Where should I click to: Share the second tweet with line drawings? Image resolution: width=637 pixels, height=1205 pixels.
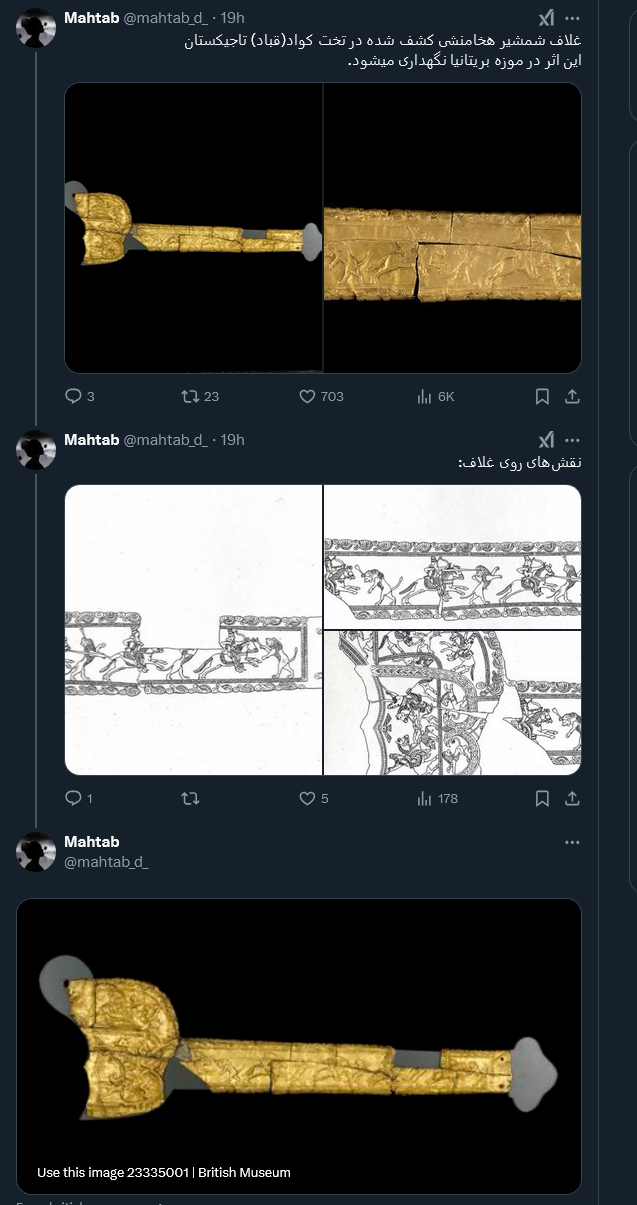point(572,798)
